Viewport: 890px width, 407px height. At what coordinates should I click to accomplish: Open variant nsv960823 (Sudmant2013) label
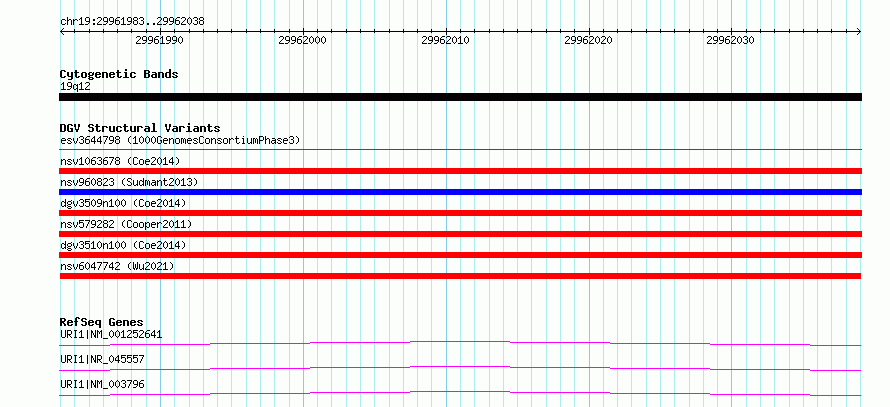129,182
